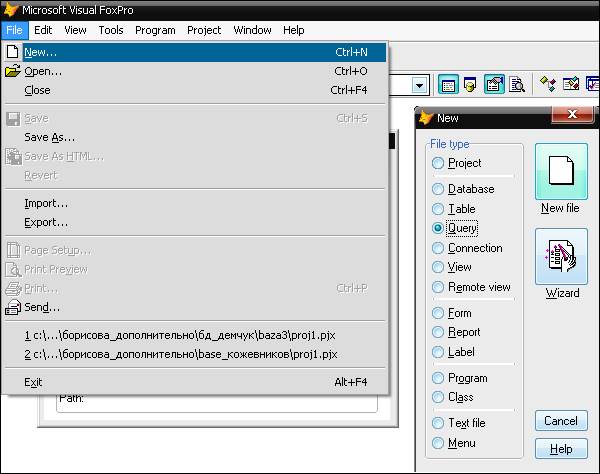Choose the Report radio option

[x=438, y=332]
